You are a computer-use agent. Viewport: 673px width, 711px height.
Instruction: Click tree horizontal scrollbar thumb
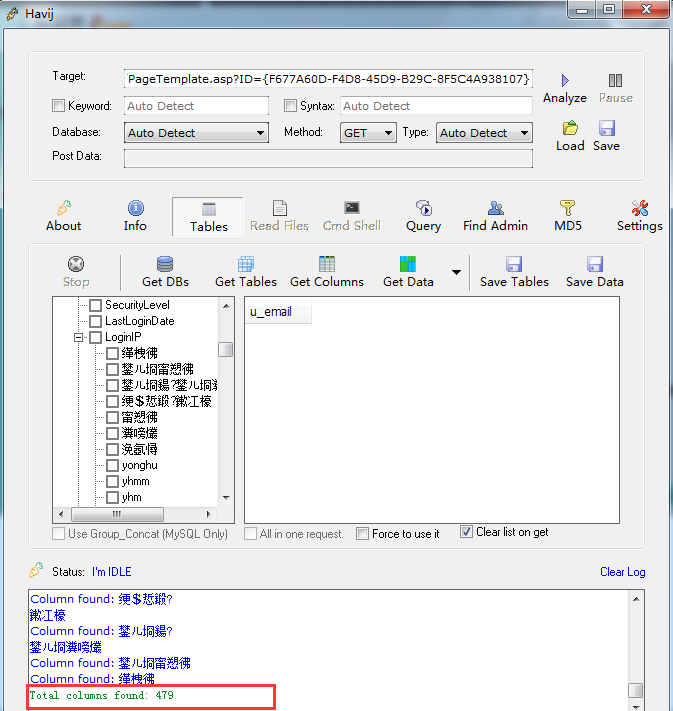point(117,514)
